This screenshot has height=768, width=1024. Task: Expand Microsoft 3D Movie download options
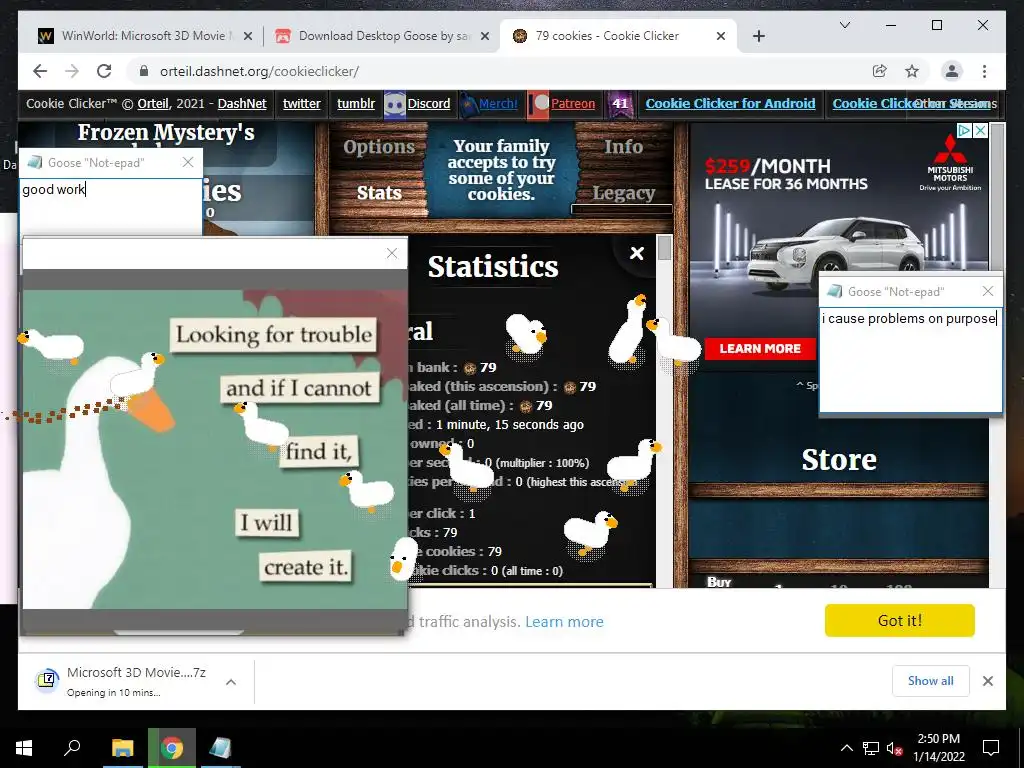(231, 682)
